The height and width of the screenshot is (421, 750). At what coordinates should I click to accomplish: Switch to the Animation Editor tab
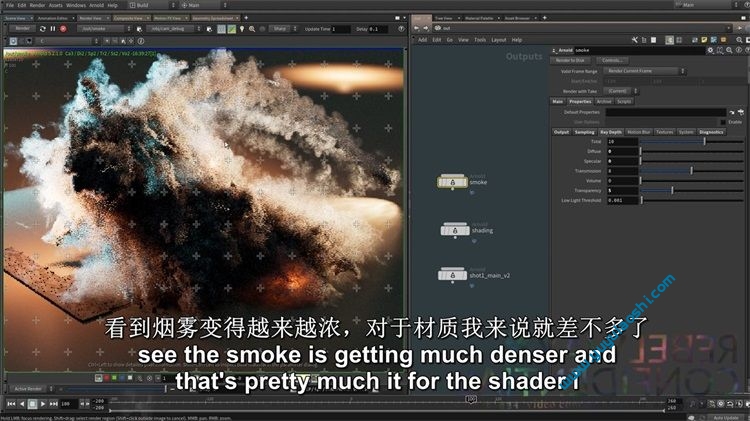coord(53,18)
